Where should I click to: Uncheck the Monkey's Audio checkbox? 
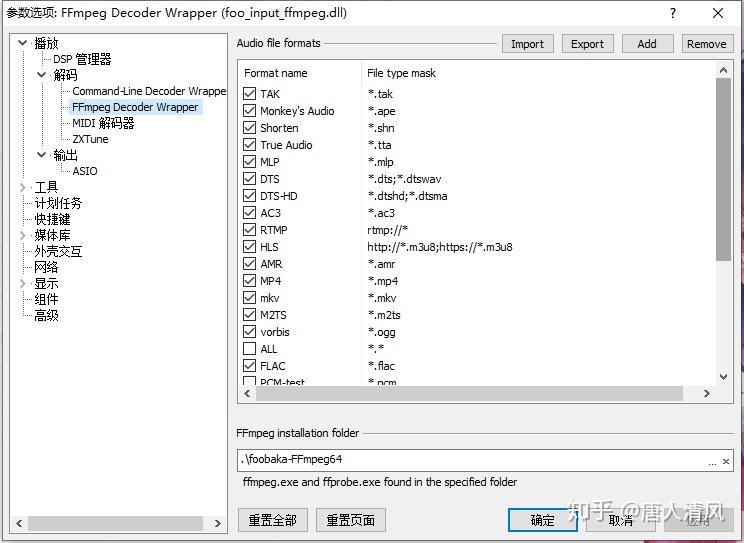coord(250,111)
